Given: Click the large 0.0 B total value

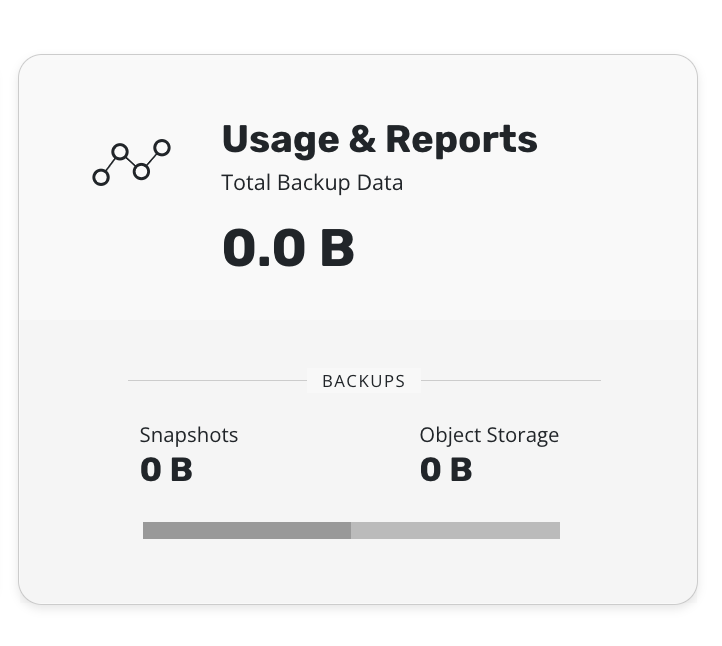Looking at the screenshot, I should (x=288, y=247).
